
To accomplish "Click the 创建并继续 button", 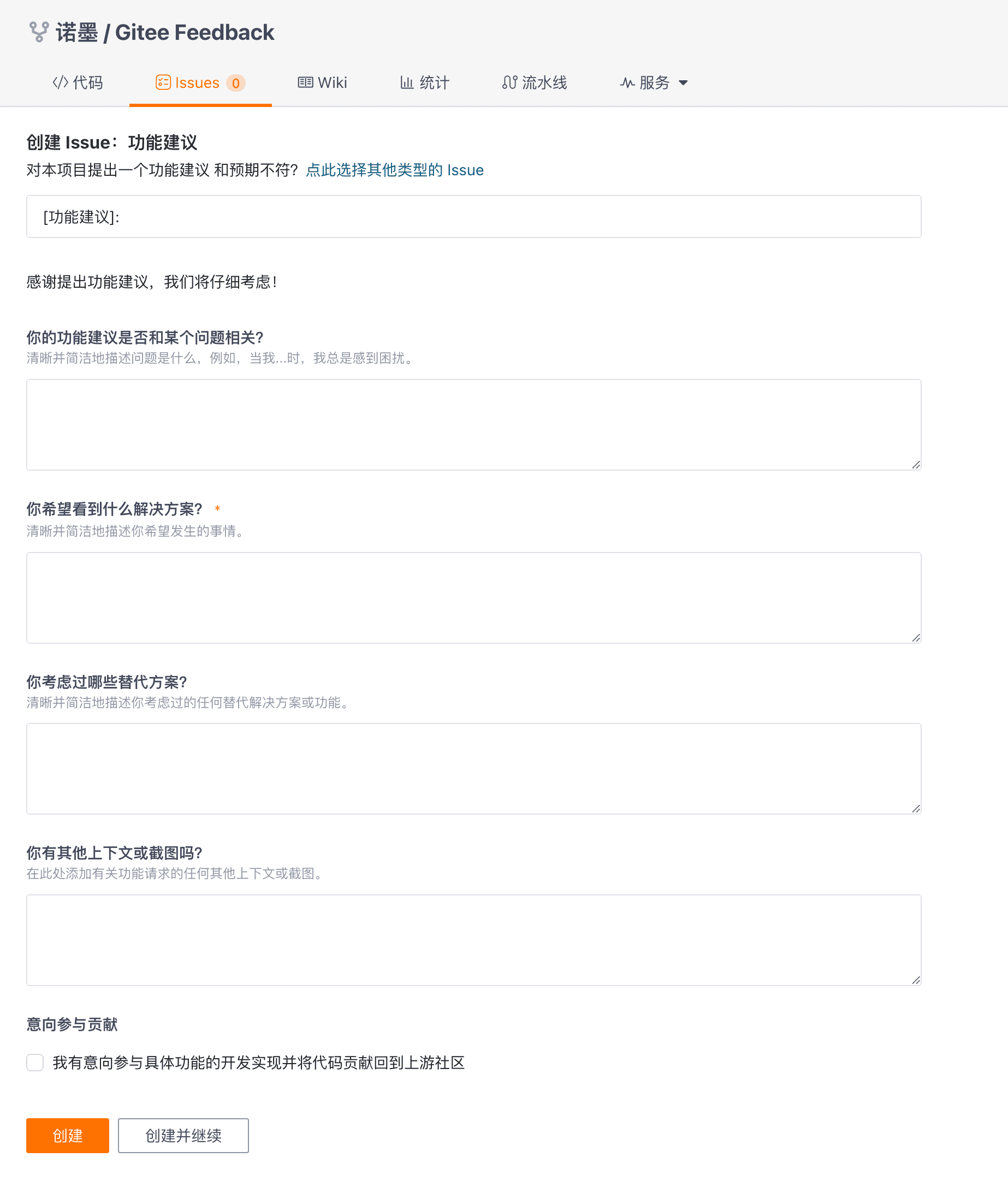I will click(183, 1135).
